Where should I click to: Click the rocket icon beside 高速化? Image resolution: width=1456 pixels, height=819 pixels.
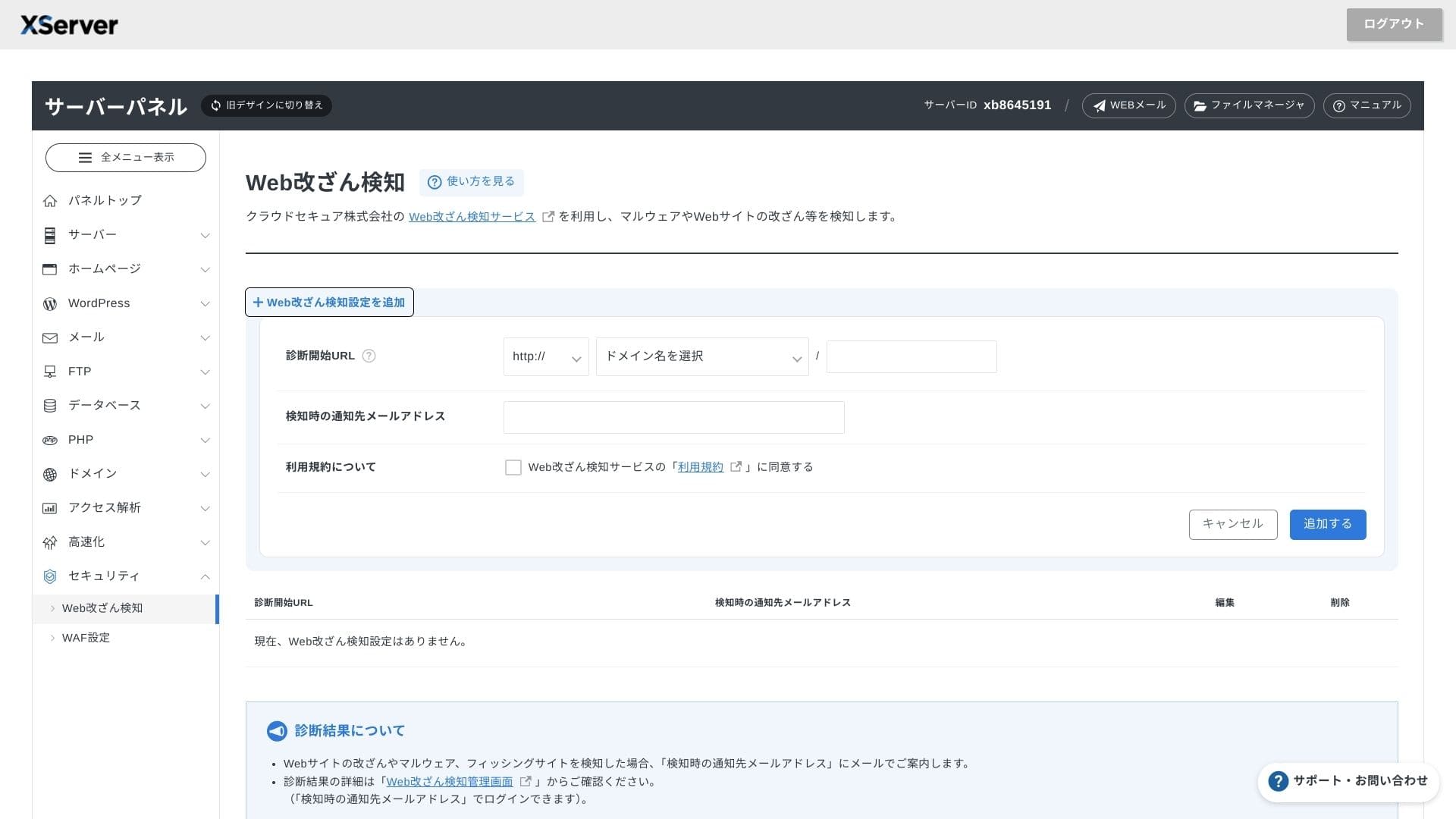pos(50,542)
